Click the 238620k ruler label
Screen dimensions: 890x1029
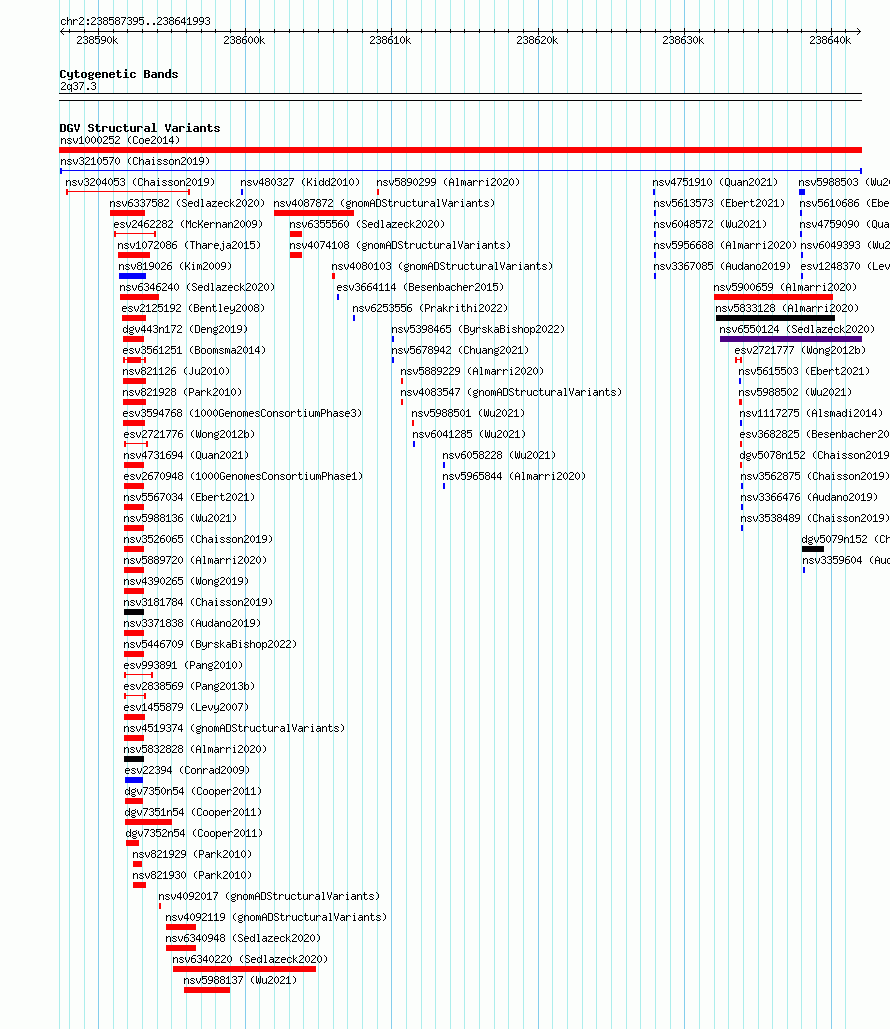(537, 41)
